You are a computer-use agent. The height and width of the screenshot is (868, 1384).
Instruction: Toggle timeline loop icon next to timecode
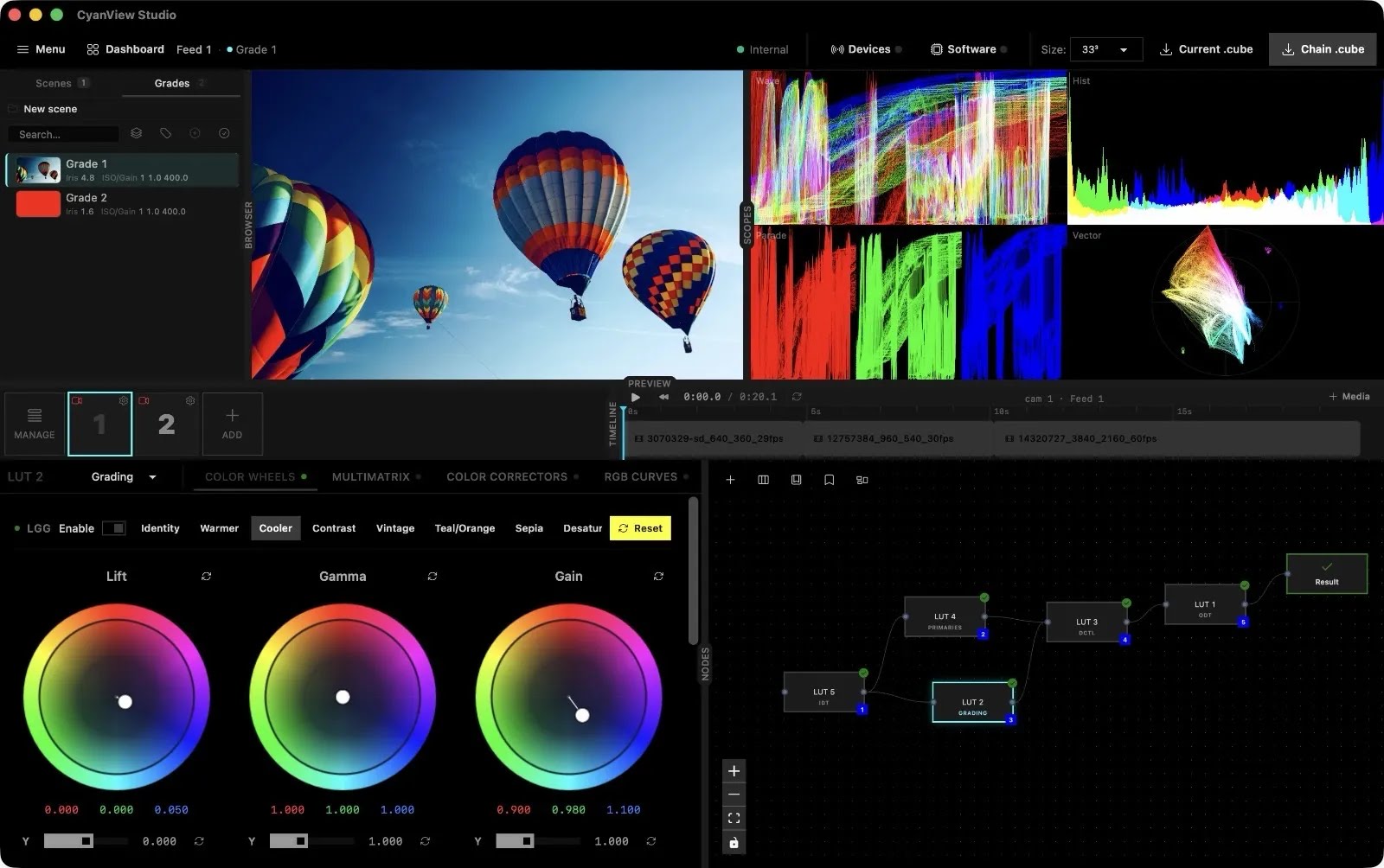(x=797, y=397)
